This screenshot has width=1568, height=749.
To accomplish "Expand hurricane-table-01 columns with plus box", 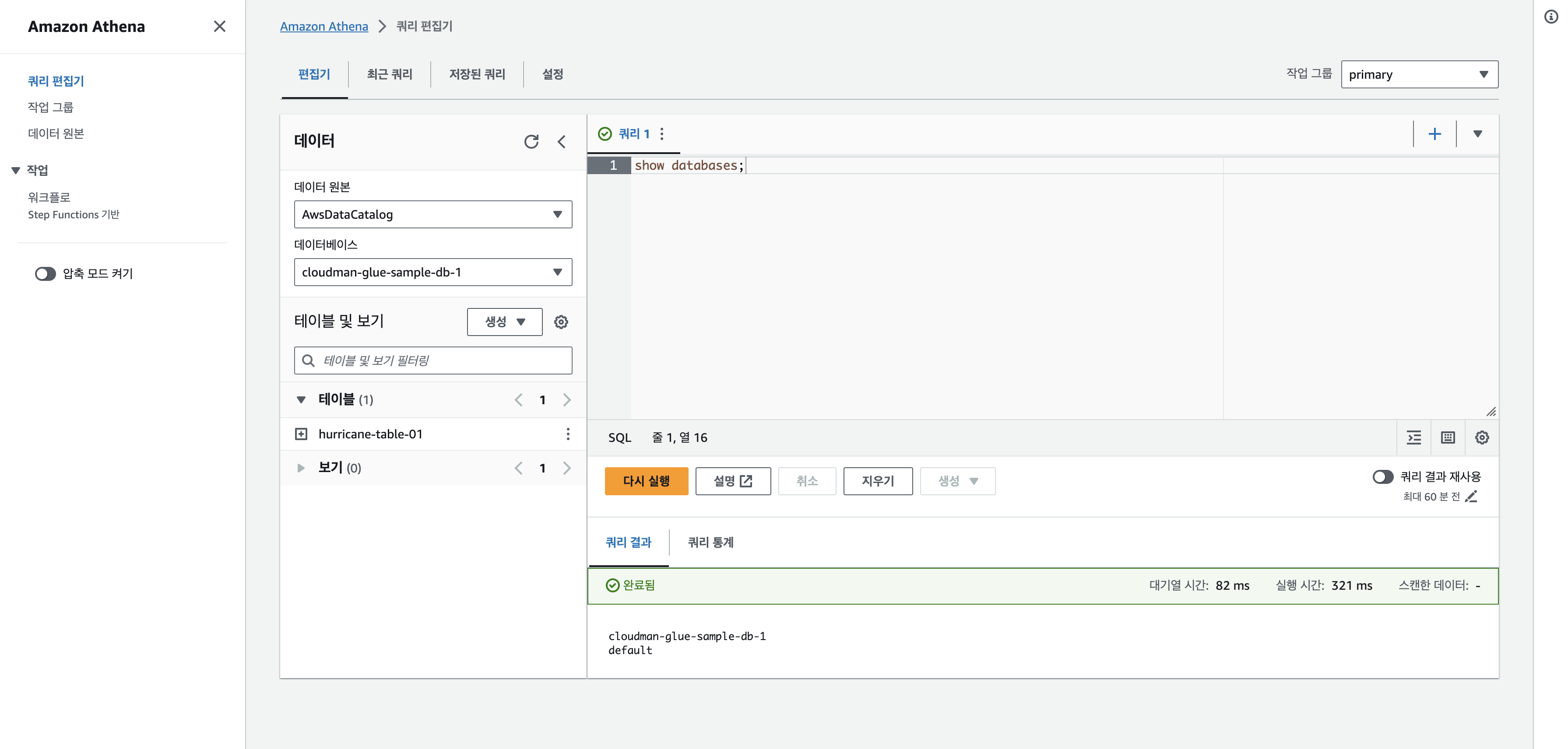I will 301,434.
